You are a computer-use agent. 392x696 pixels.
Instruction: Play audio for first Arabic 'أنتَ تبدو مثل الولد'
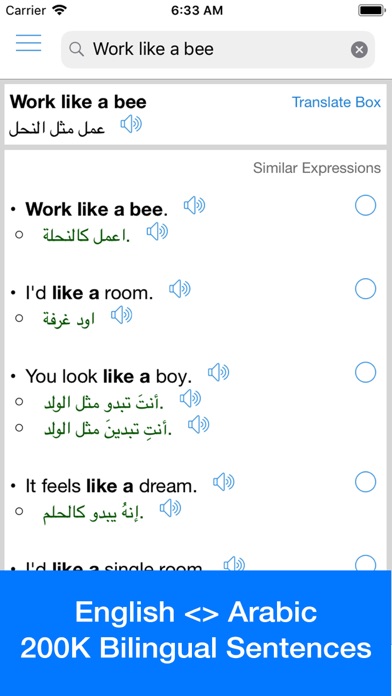[x=190, y=398]
